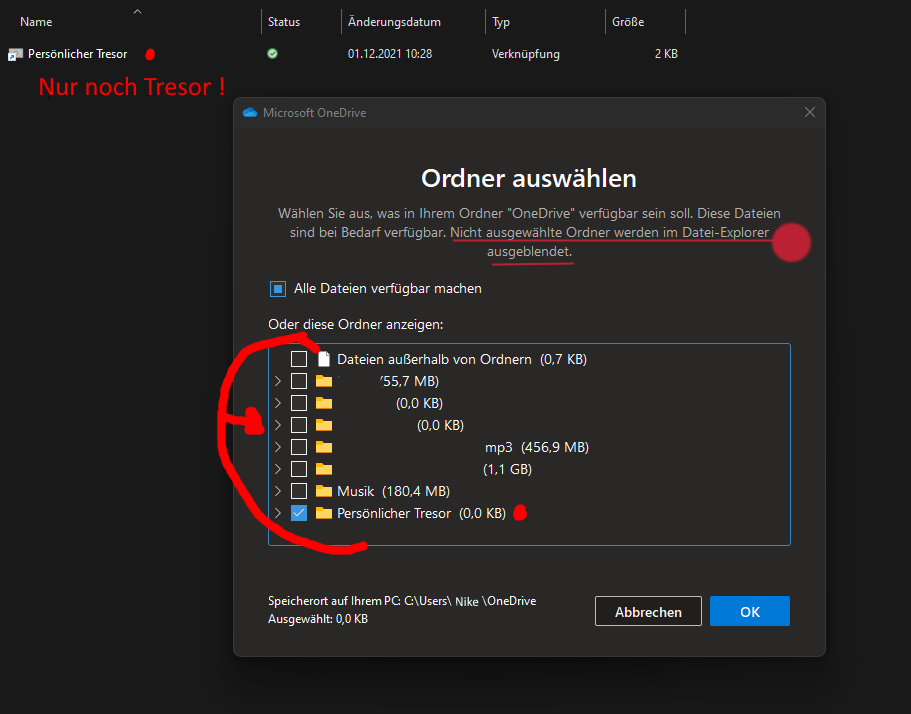
Task: Expand the mp3 456,9 MB folder
Action: click(x=278, y=447)
